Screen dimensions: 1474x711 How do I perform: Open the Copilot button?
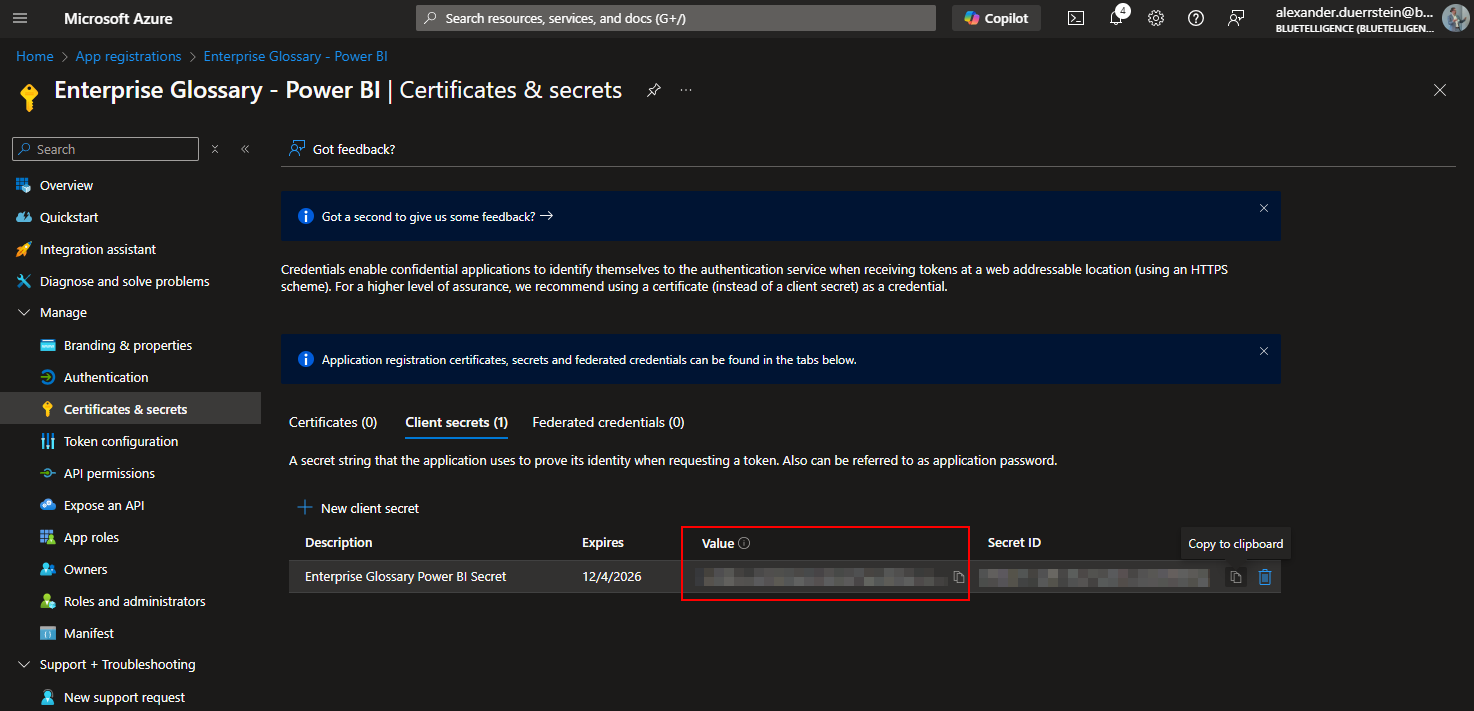(996, 18)
